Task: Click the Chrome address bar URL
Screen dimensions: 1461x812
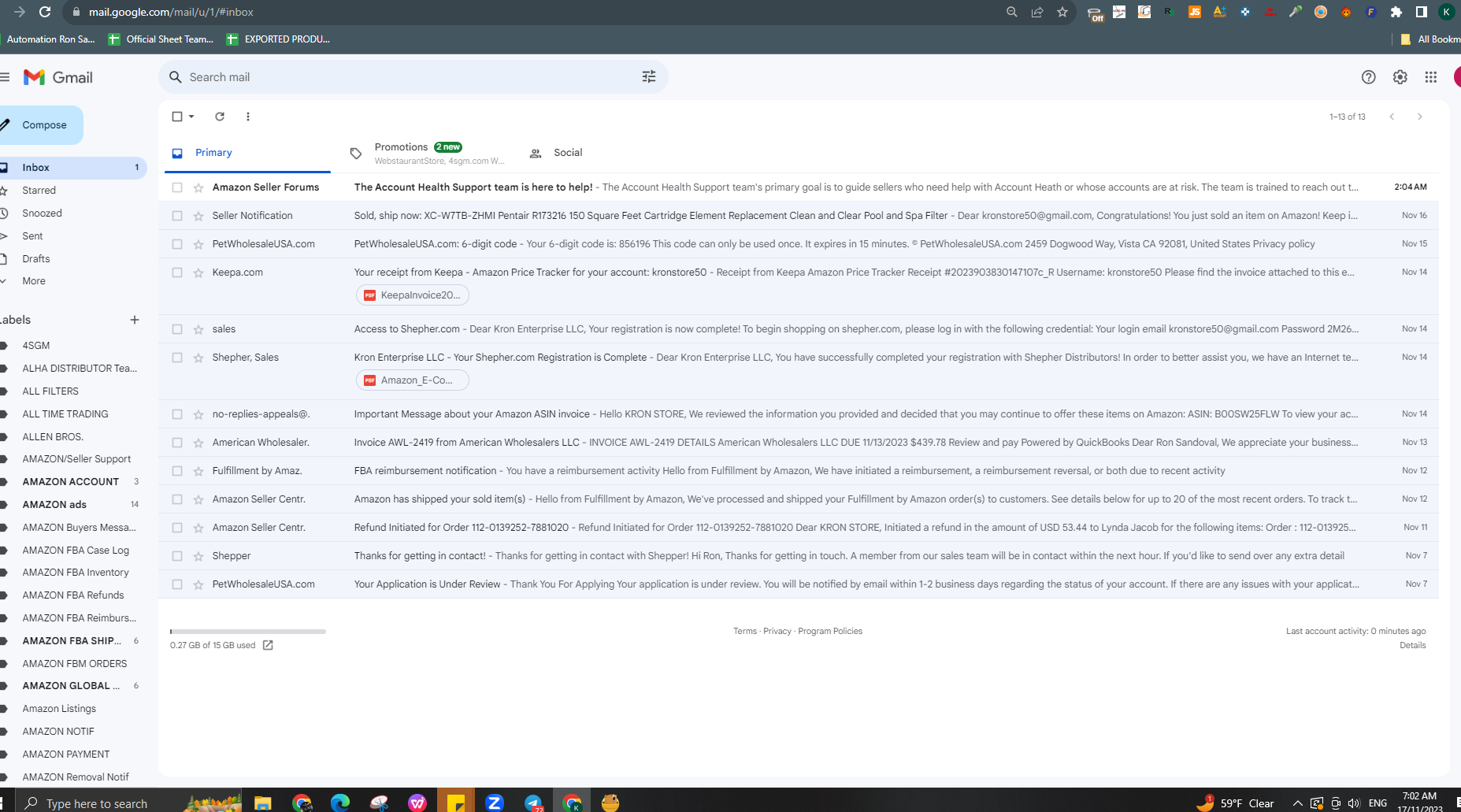Action: point(171,12)
